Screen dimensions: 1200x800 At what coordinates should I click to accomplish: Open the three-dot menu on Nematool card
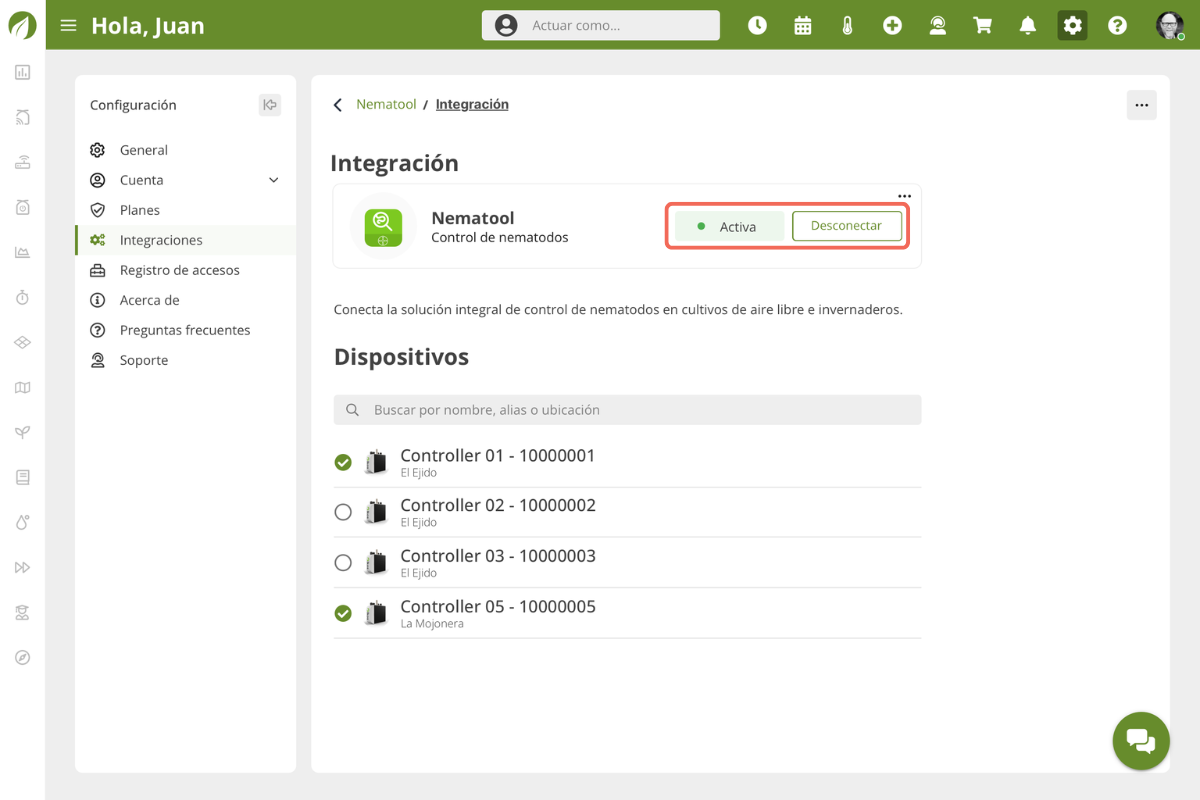(904, 196)
